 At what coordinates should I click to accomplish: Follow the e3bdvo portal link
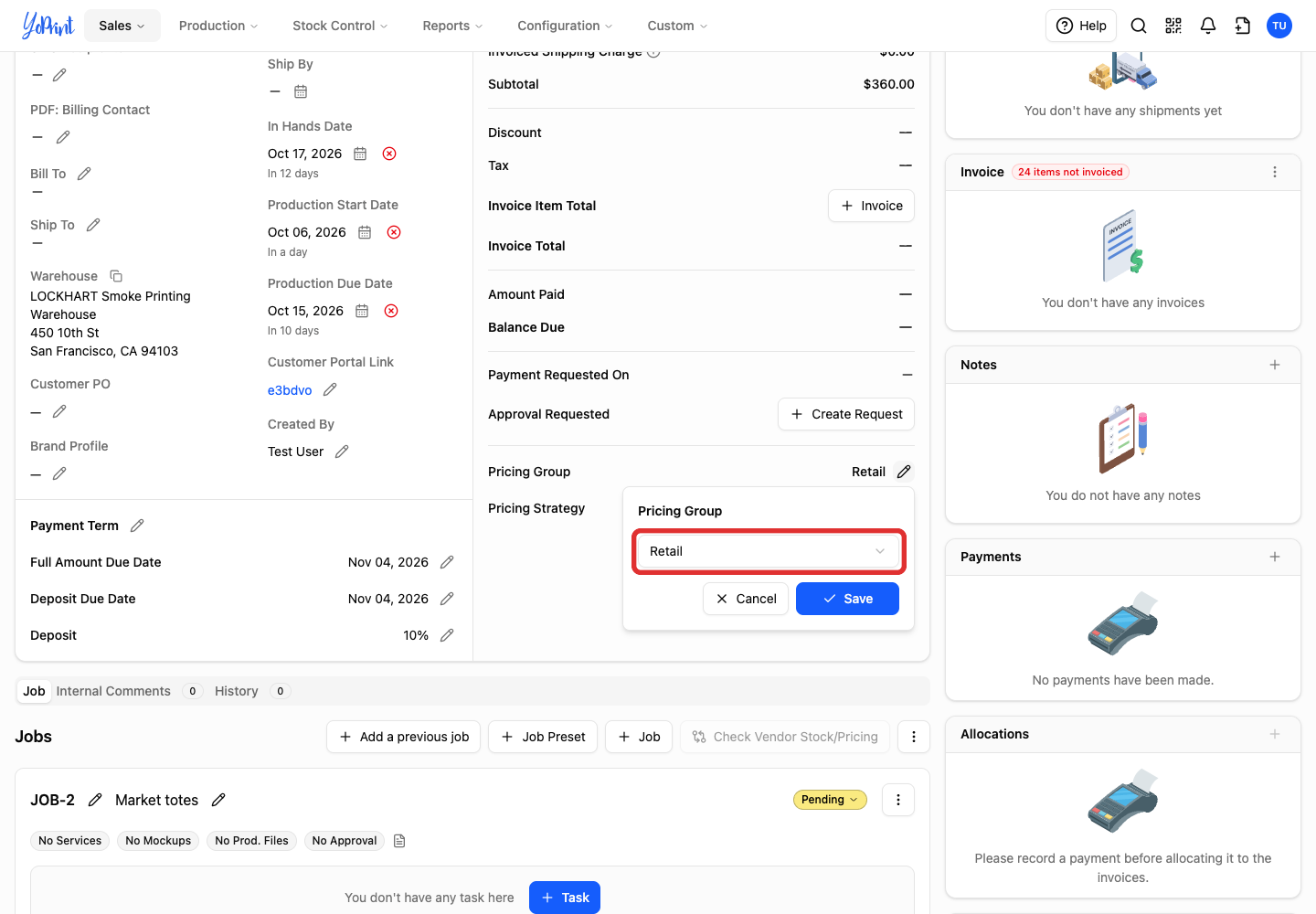point(290,390)
